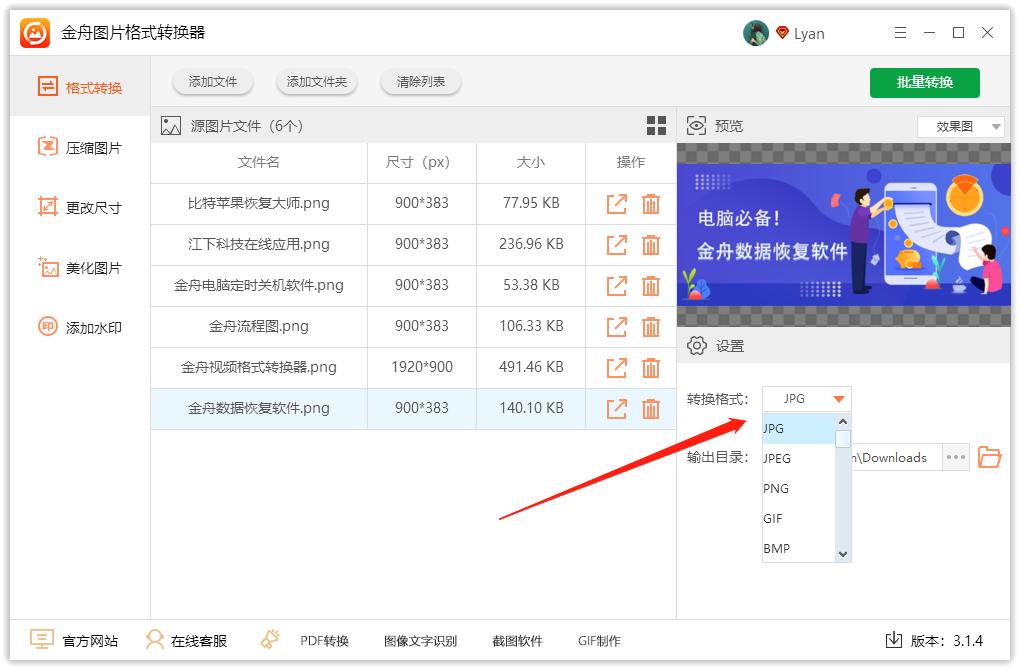Click 添加文件 button

click(x=213, y=82)
